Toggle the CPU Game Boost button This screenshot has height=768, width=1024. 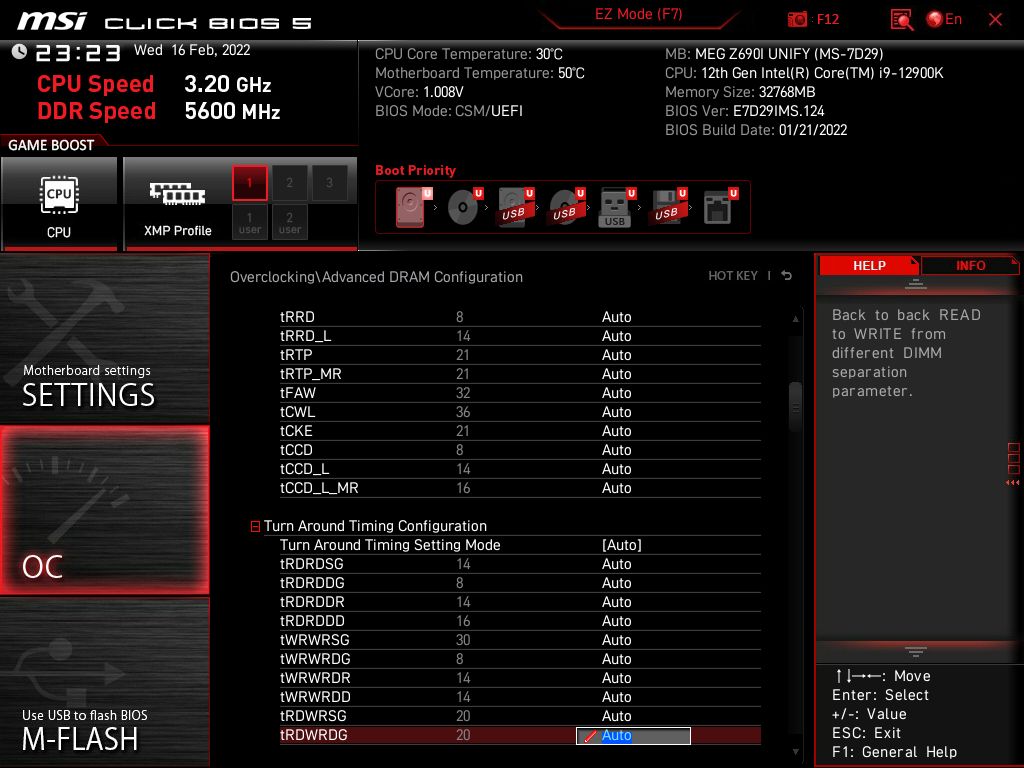pyautogui.click(x=59, y=204)
